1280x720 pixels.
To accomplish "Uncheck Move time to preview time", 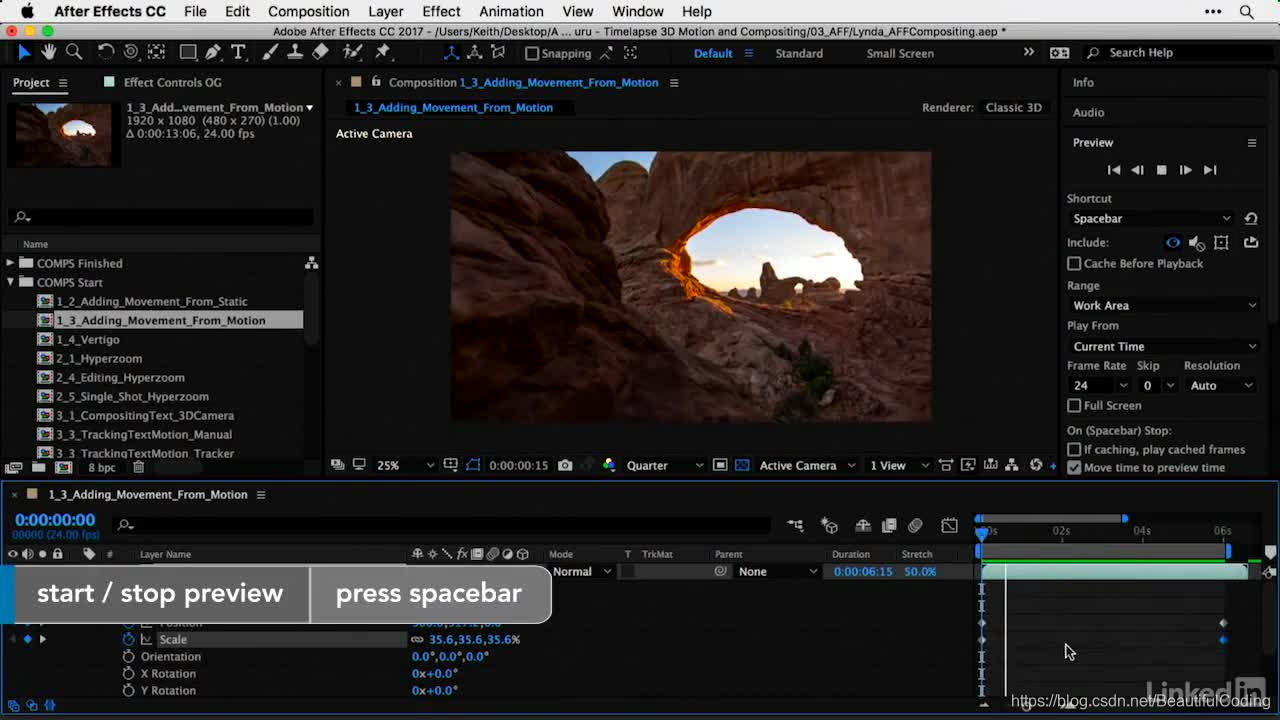I will (x=1074, y=467).
